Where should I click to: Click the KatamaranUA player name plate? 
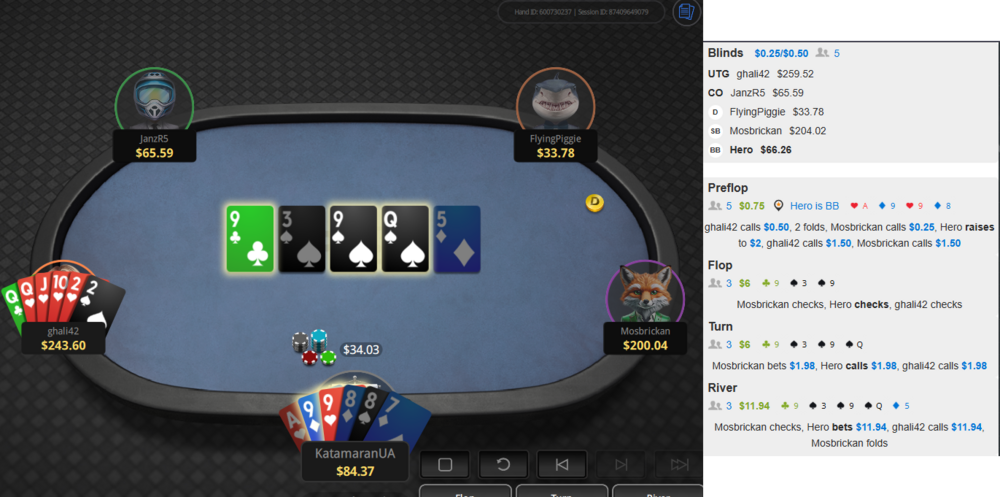[x=355, y=461]
